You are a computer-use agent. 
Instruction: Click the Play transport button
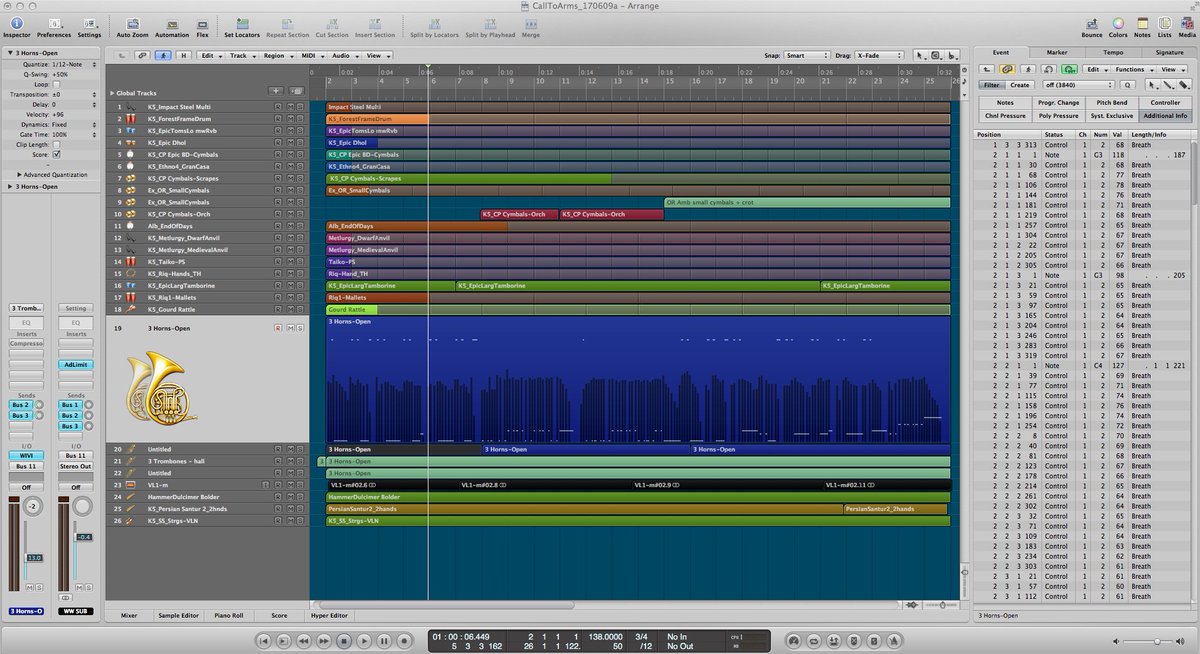click(x=364, y=640)
